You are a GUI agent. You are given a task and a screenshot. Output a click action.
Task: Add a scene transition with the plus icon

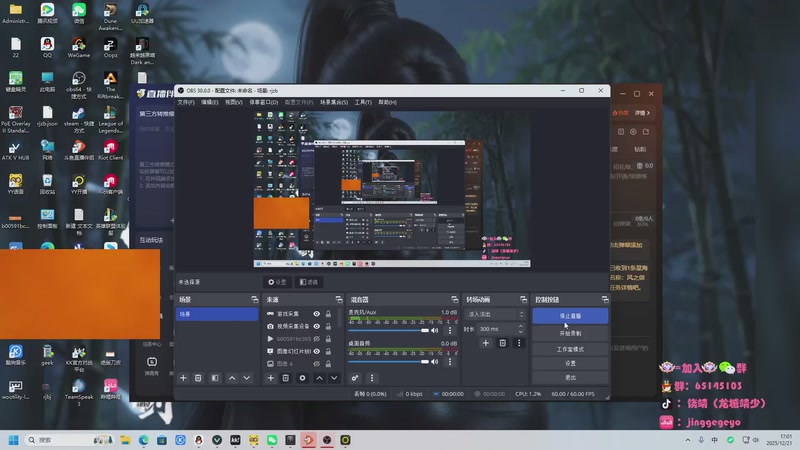486,343
